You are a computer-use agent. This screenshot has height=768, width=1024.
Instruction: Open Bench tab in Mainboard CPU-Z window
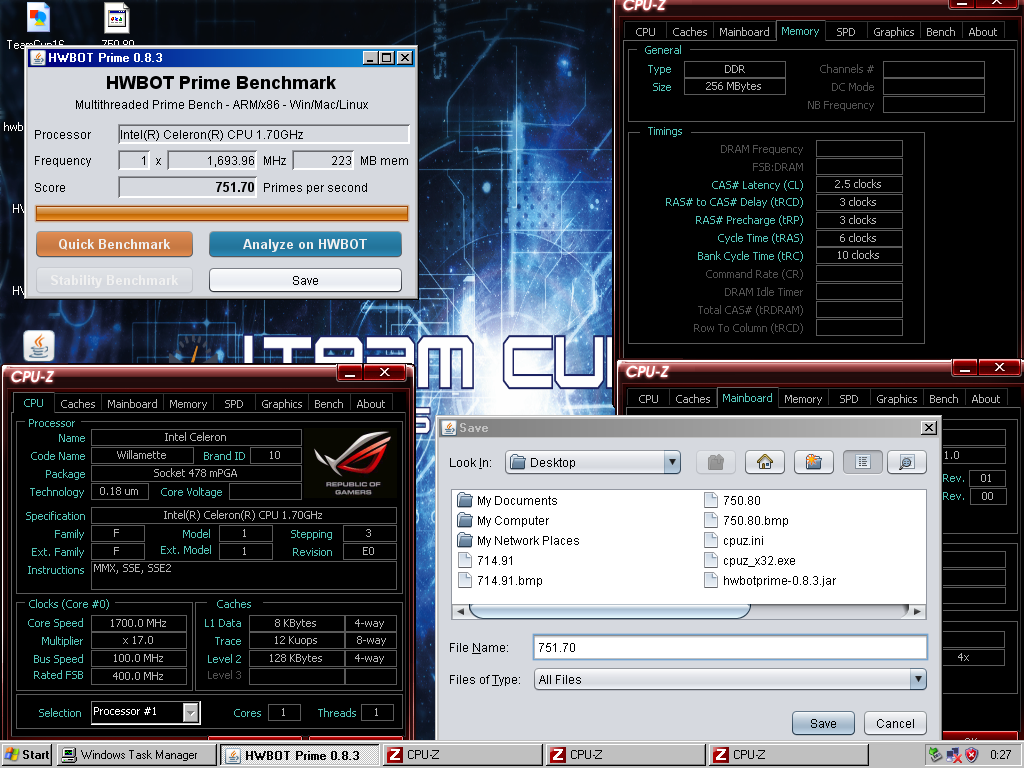pyautogui.click(x=944, y=399)
